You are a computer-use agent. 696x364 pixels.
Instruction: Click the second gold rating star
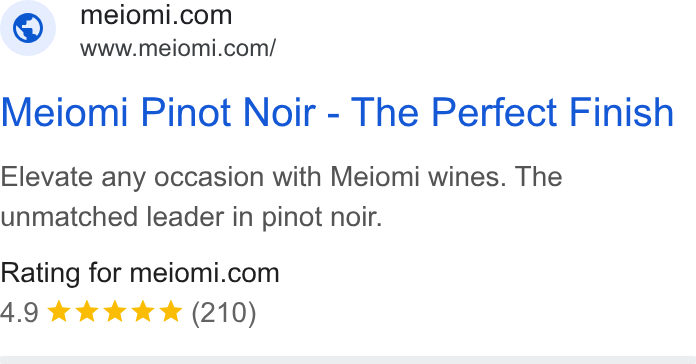[87, 311]
